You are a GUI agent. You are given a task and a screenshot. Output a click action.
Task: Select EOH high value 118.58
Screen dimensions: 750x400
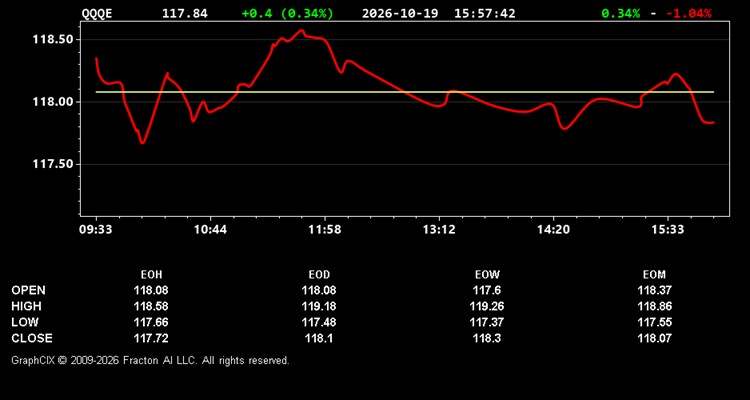click(x=151, y=306)
